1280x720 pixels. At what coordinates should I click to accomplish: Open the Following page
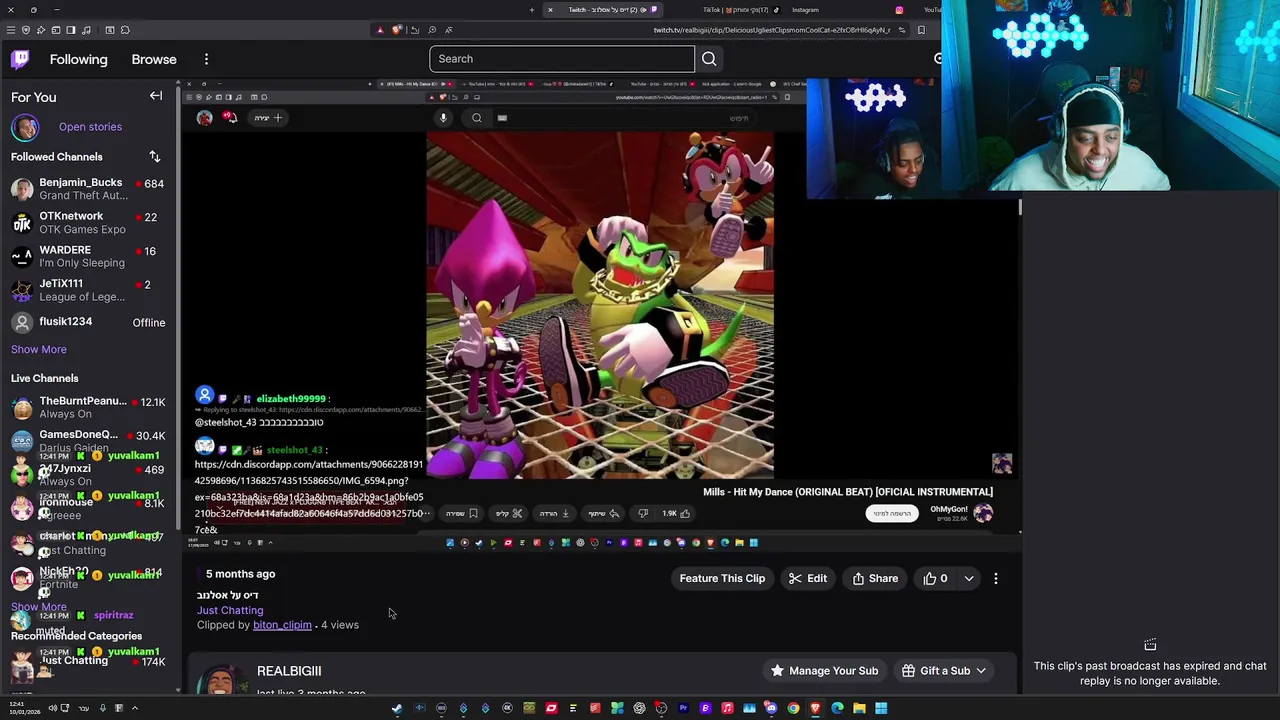click(x=78, y=59)
